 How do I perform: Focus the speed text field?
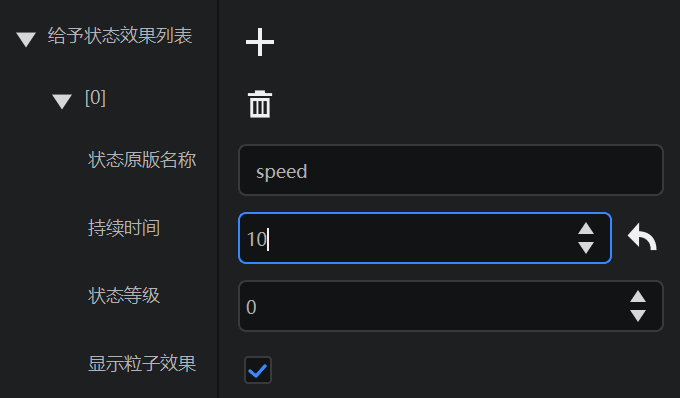451,170
